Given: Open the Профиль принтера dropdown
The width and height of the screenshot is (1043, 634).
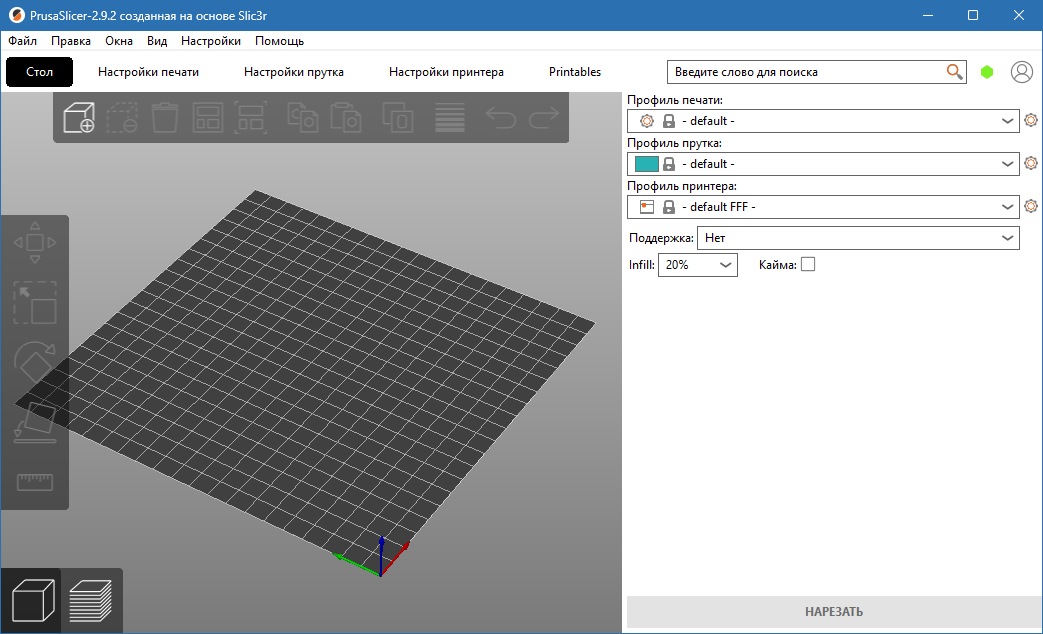Looking at the screenshot, I should (823, 207).
